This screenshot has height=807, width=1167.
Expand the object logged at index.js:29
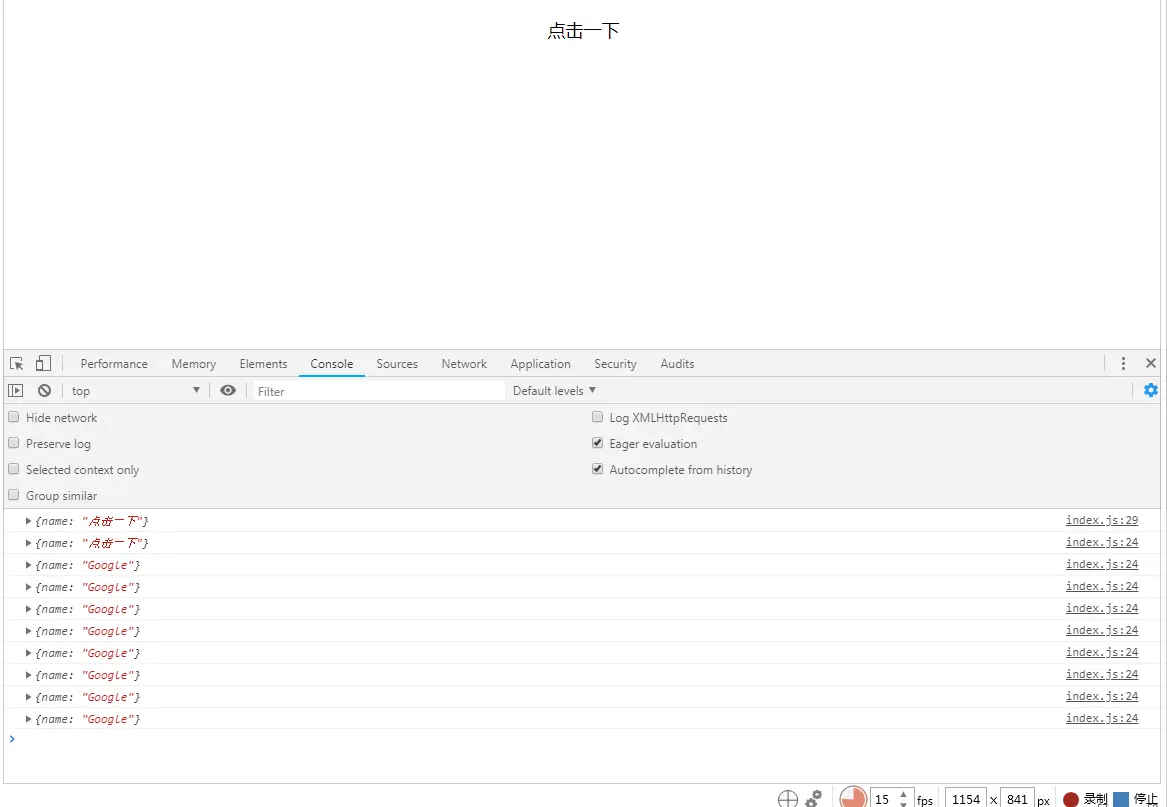point(28,520)
